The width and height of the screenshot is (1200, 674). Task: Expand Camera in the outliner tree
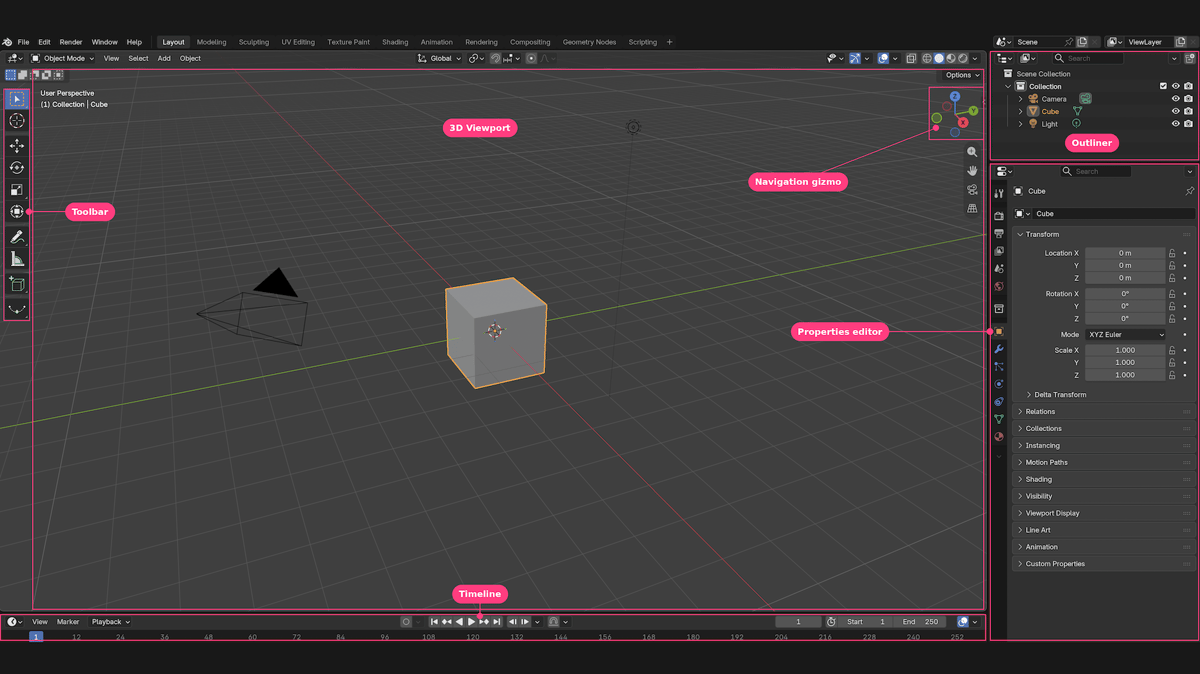point(1021,99)
